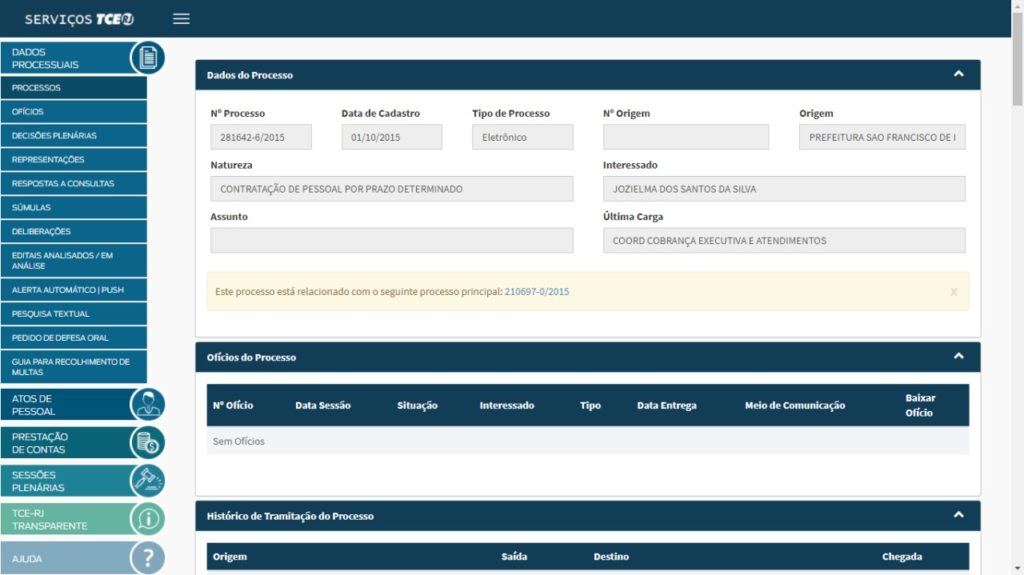Image resolution: width=1024 pixels, height=575 pixels.
Task: Open the Processos menu item
Action: [x=74, y=88]
